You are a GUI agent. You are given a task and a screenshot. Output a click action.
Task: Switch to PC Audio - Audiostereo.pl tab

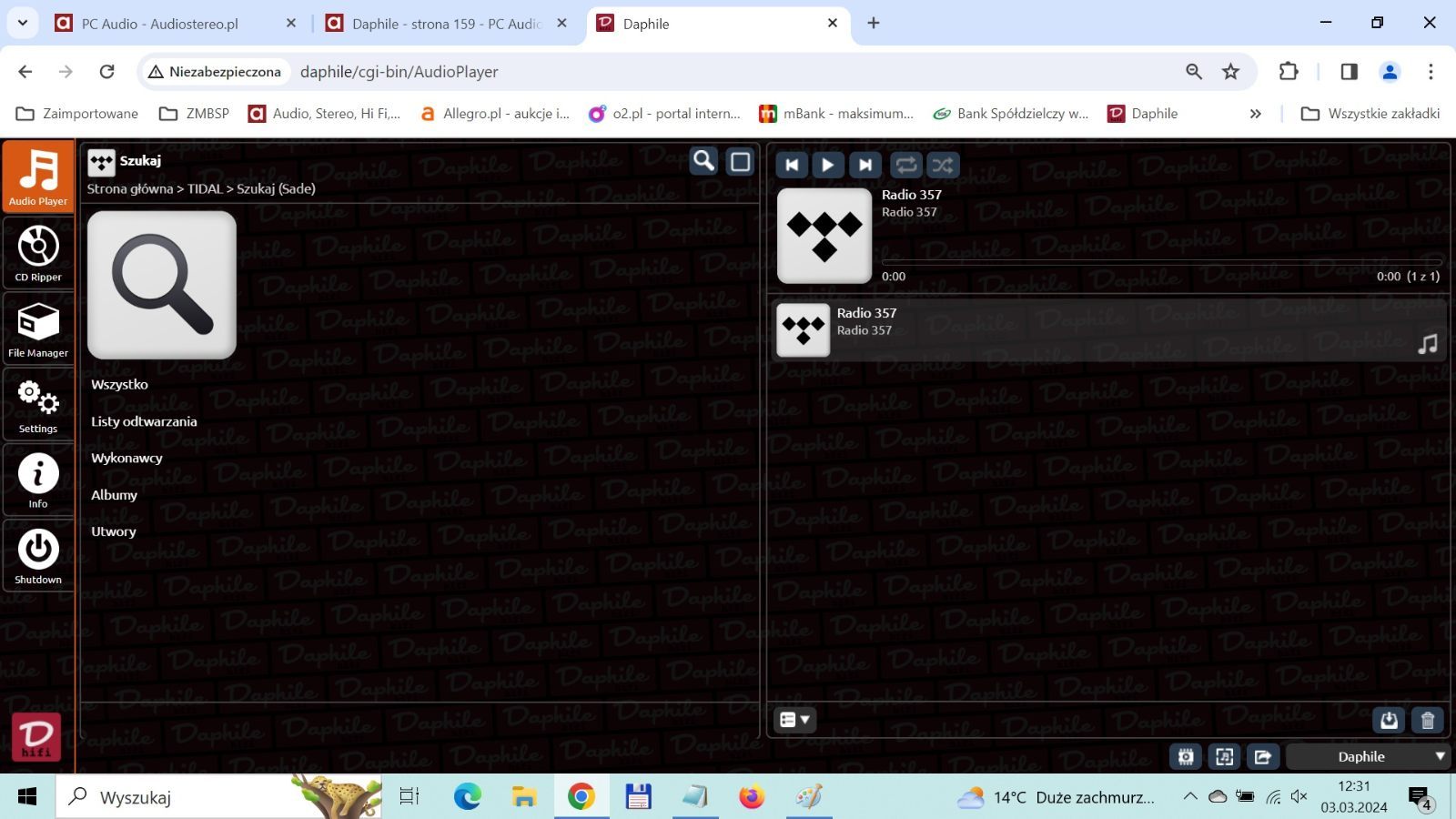(x=176, y=24)
